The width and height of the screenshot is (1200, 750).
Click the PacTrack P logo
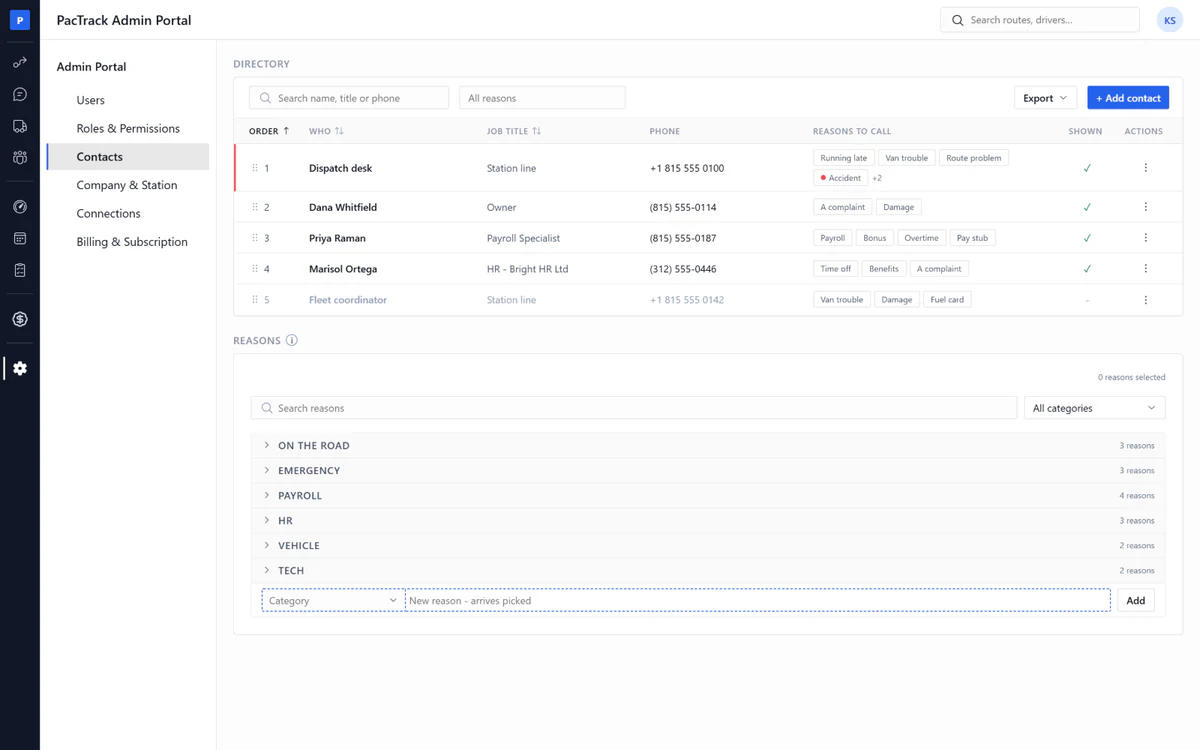(x=19, y=20)
